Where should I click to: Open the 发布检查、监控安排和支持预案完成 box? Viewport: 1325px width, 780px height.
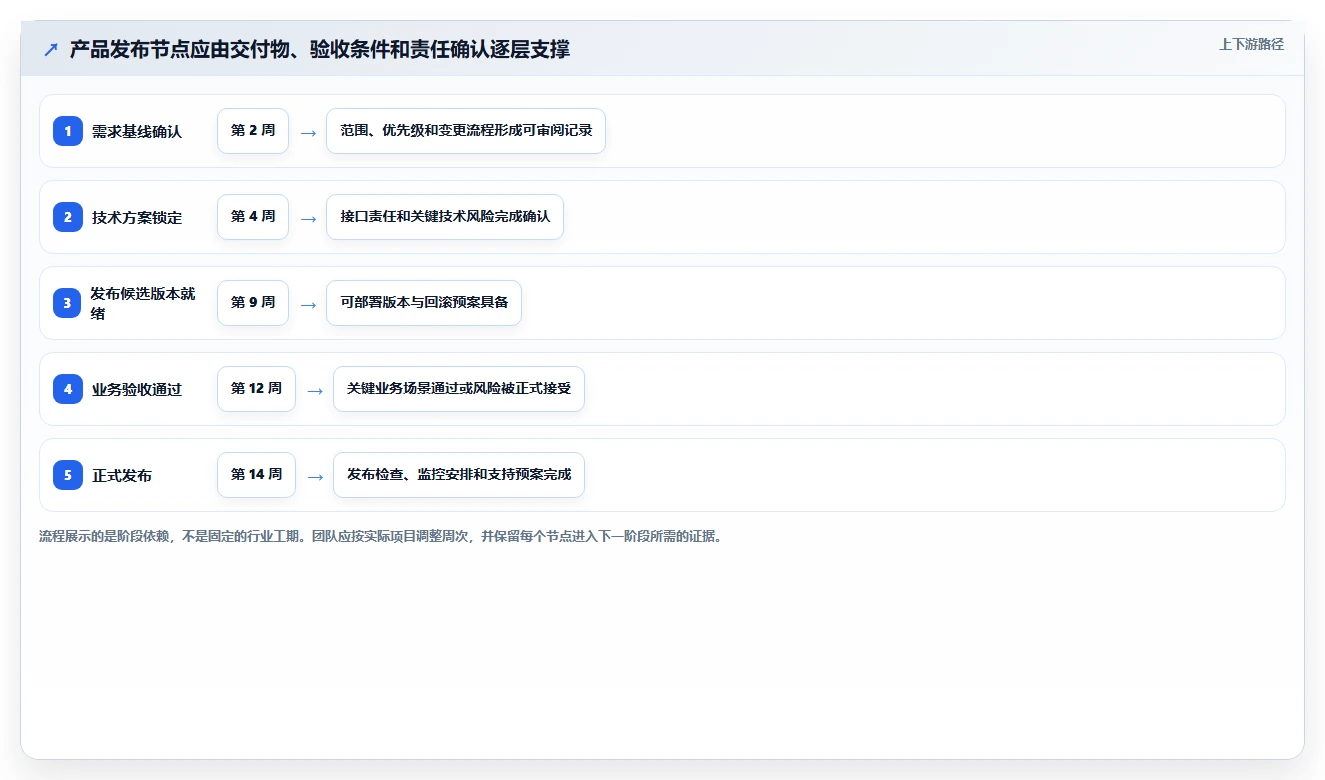click(x=459, y=475)
